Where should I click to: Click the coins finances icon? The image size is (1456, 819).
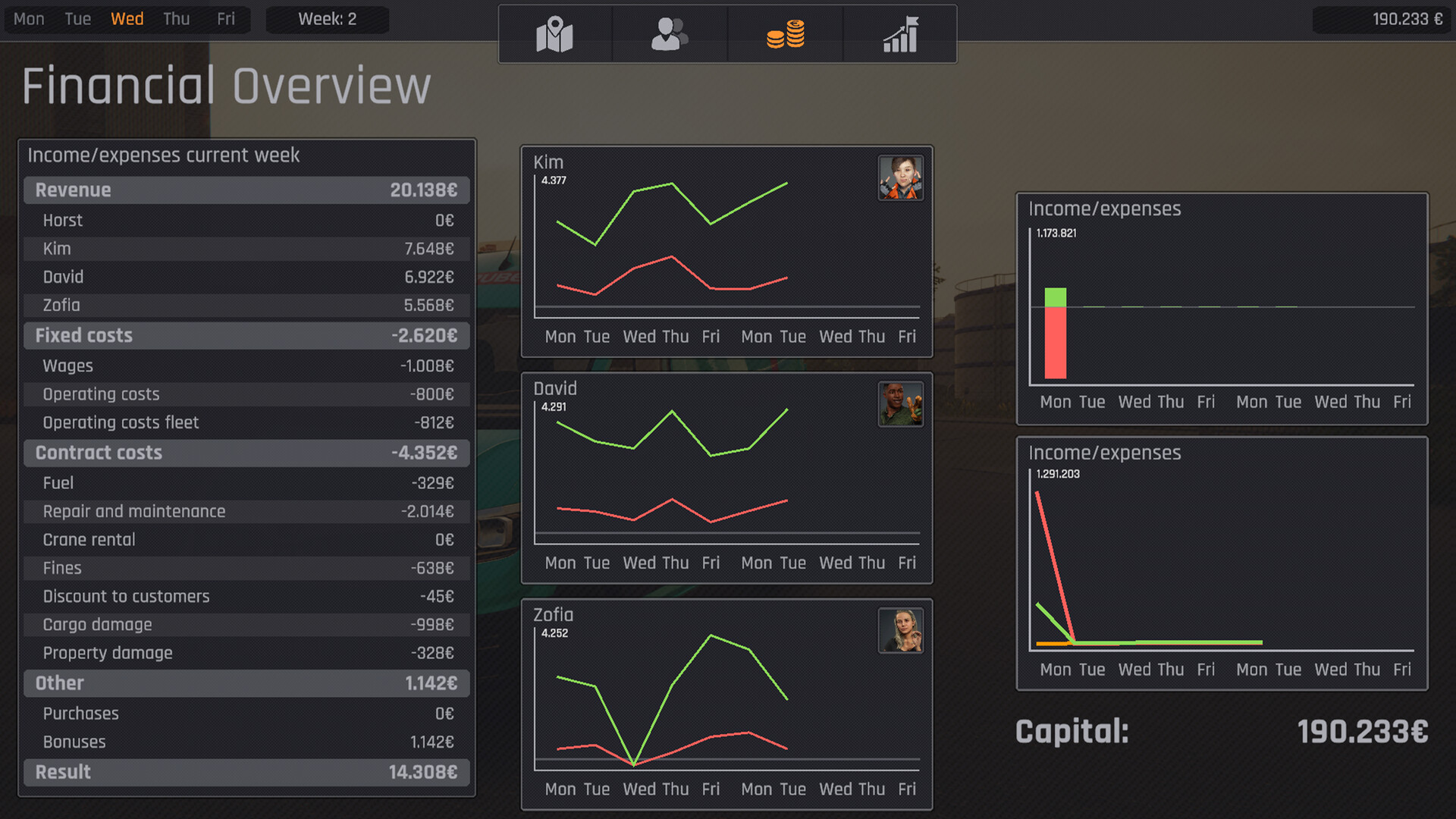click(786, 33)
